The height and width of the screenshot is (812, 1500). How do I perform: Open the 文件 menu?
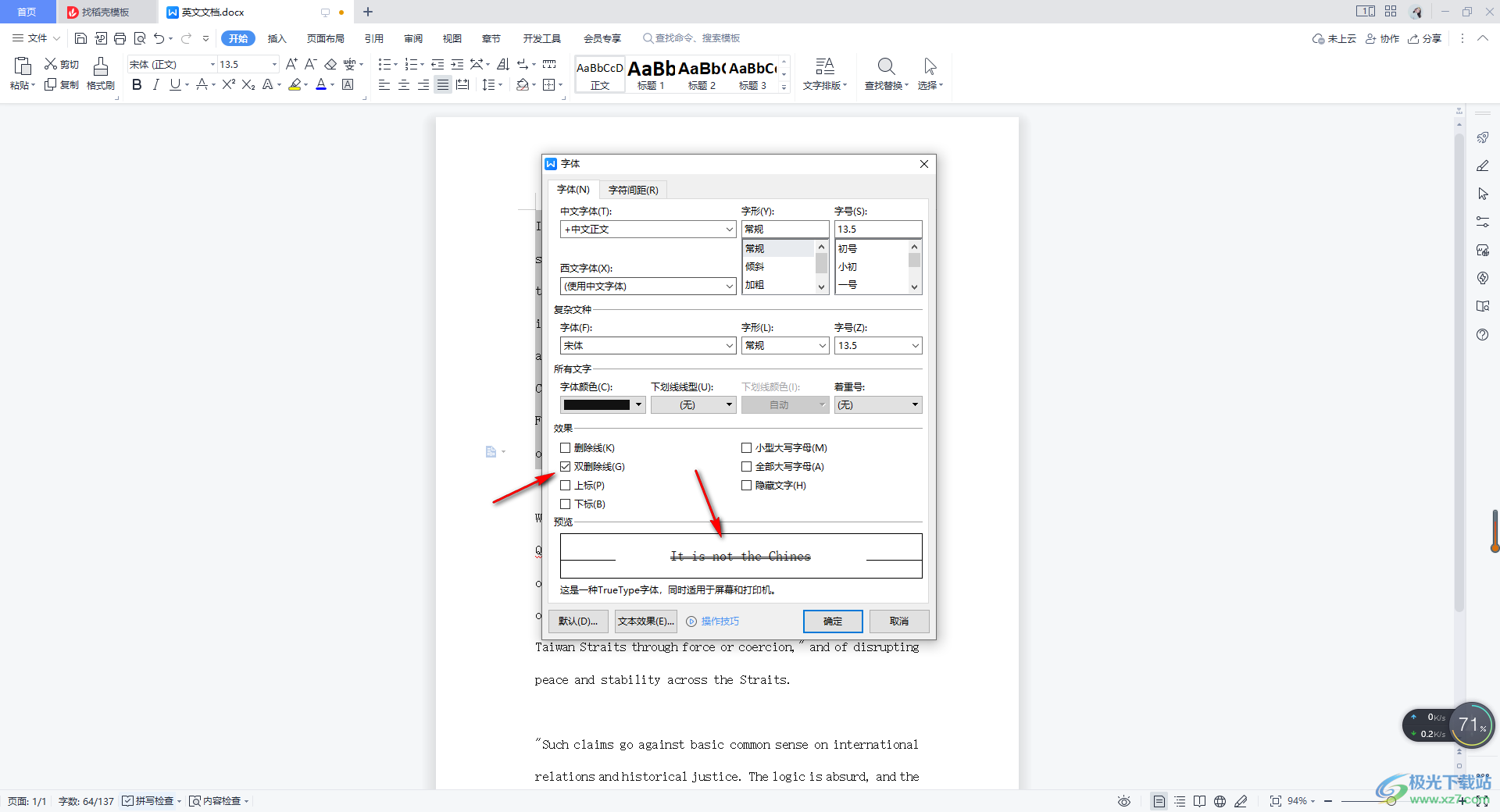point(36,38)
